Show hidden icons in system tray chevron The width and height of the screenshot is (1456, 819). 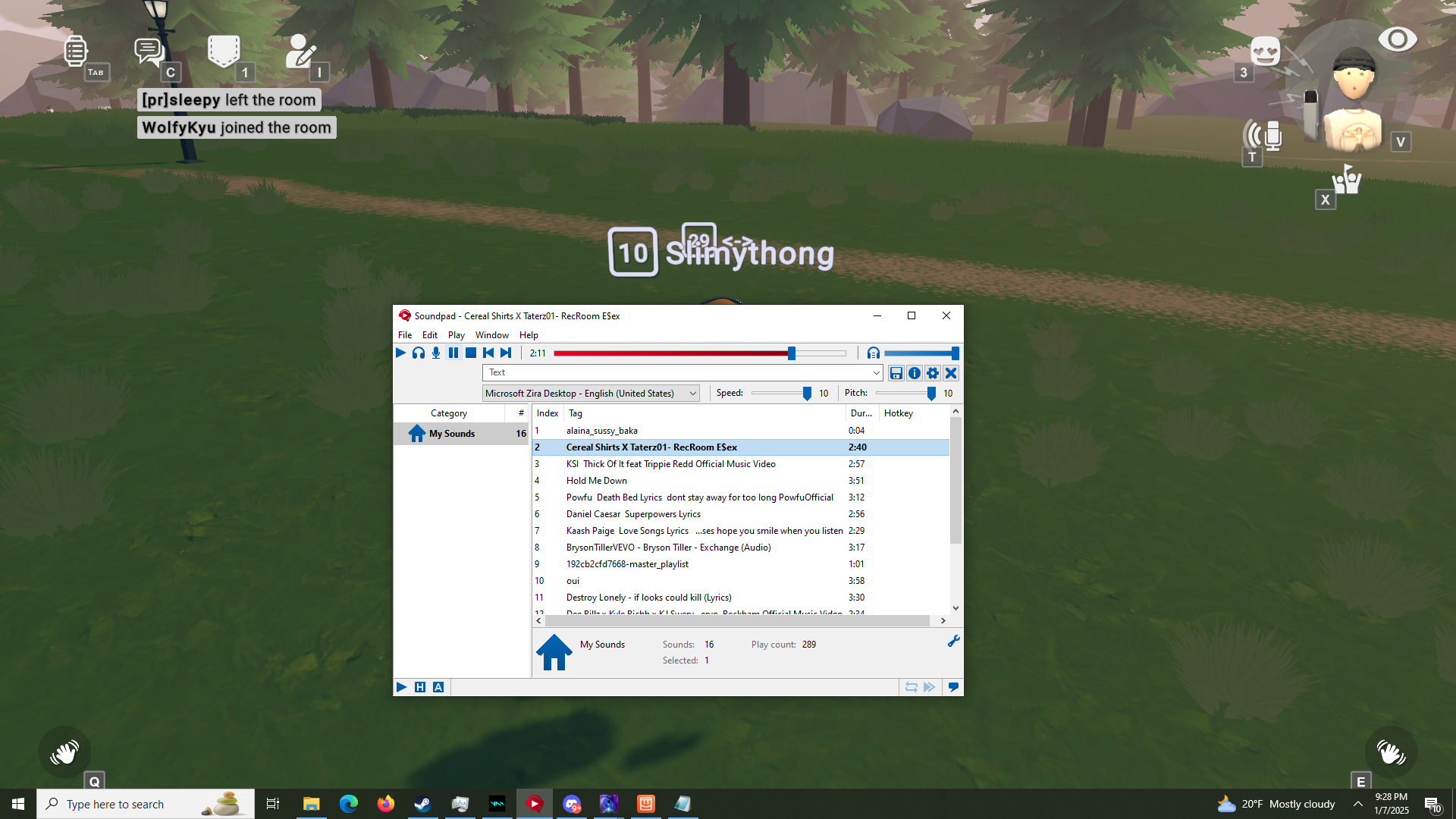[1358, 804]
